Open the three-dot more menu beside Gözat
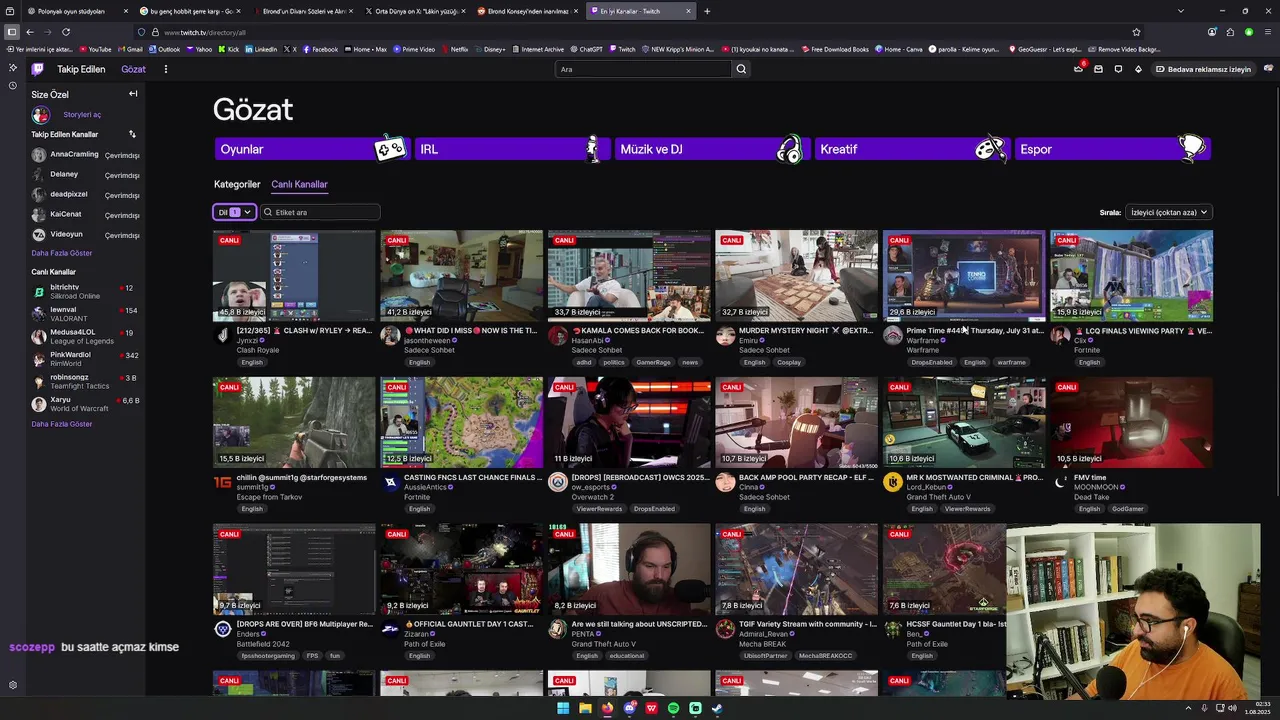 [x=166, y=69]
